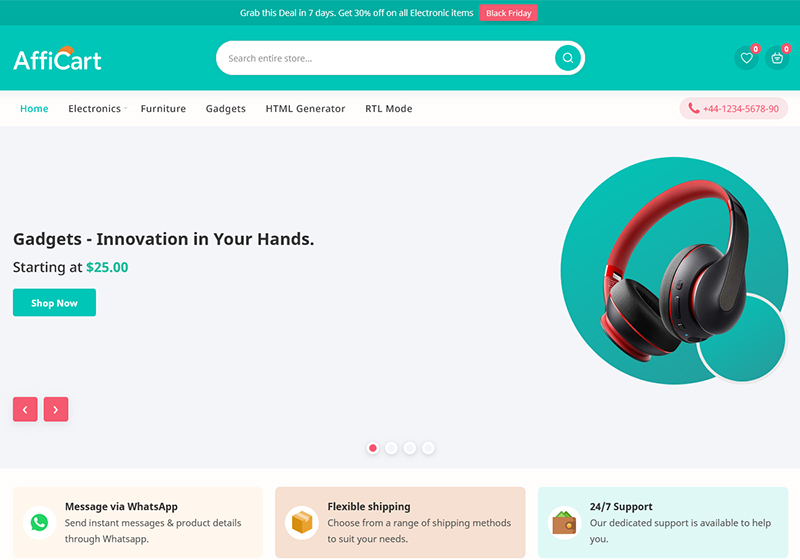Screen dimensions: 800x560
Task: Click the search magnifier icon button
Action: coord(568,58)
